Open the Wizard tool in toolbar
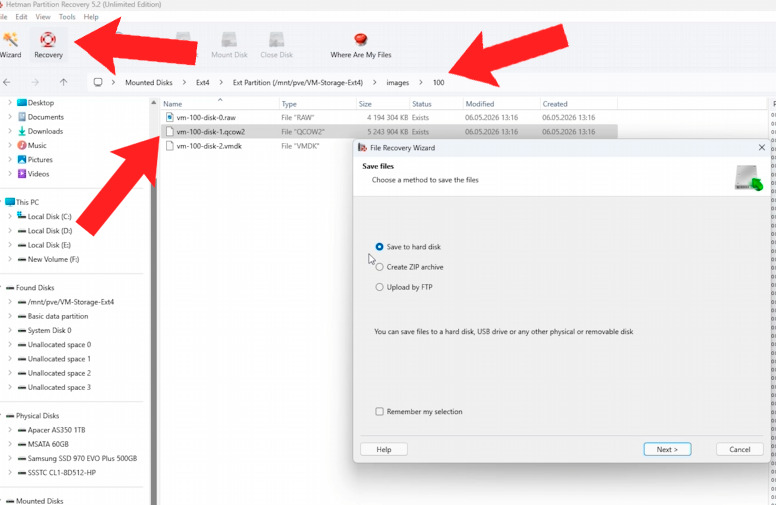Viewport: 776px width, 505px height. [10, 45]
